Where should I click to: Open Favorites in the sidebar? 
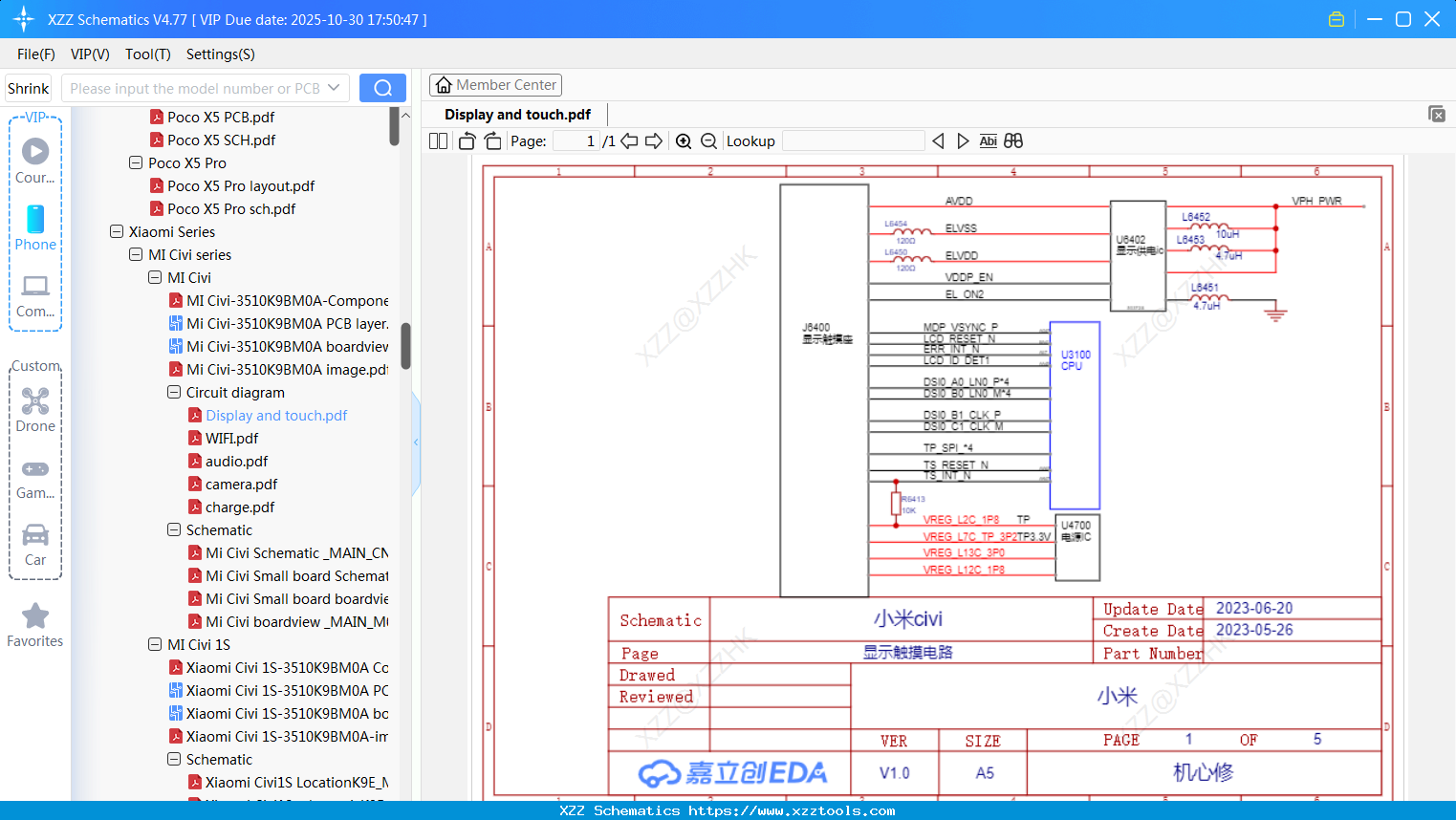35,626
